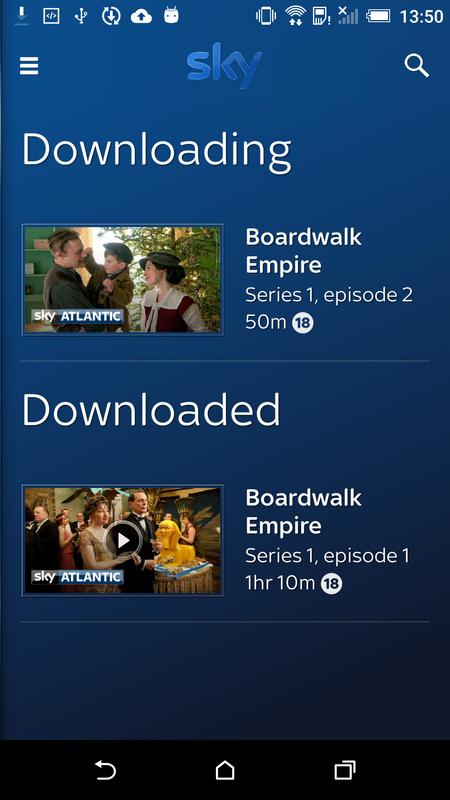
Task: Open the downloading Boardwalk Empire episode 2 thumbnail
Action: [122, 280]
